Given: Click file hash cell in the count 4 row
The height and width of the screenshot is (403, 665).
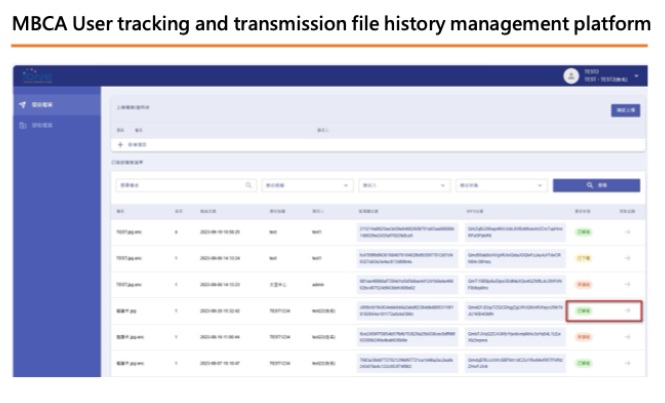Looking at the screenshot, I should pos(407,232).
